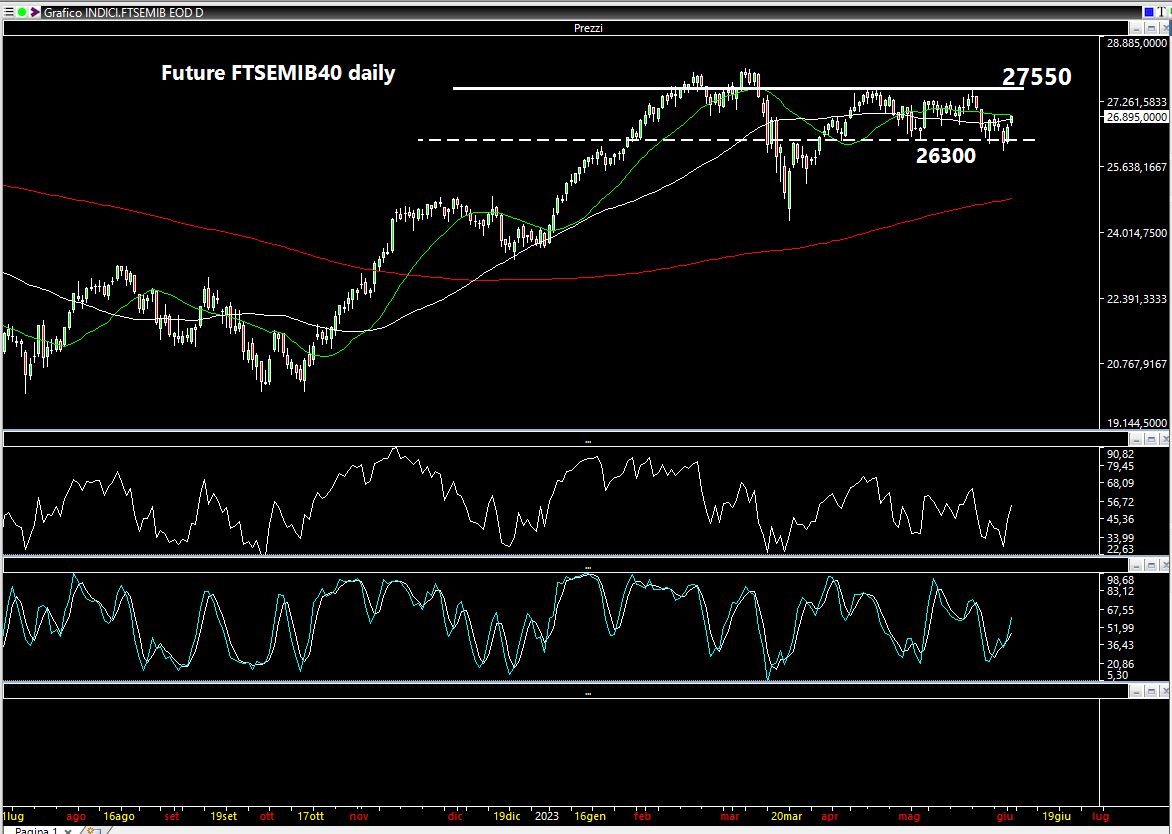Click the 26300 support label

point(946,155)
